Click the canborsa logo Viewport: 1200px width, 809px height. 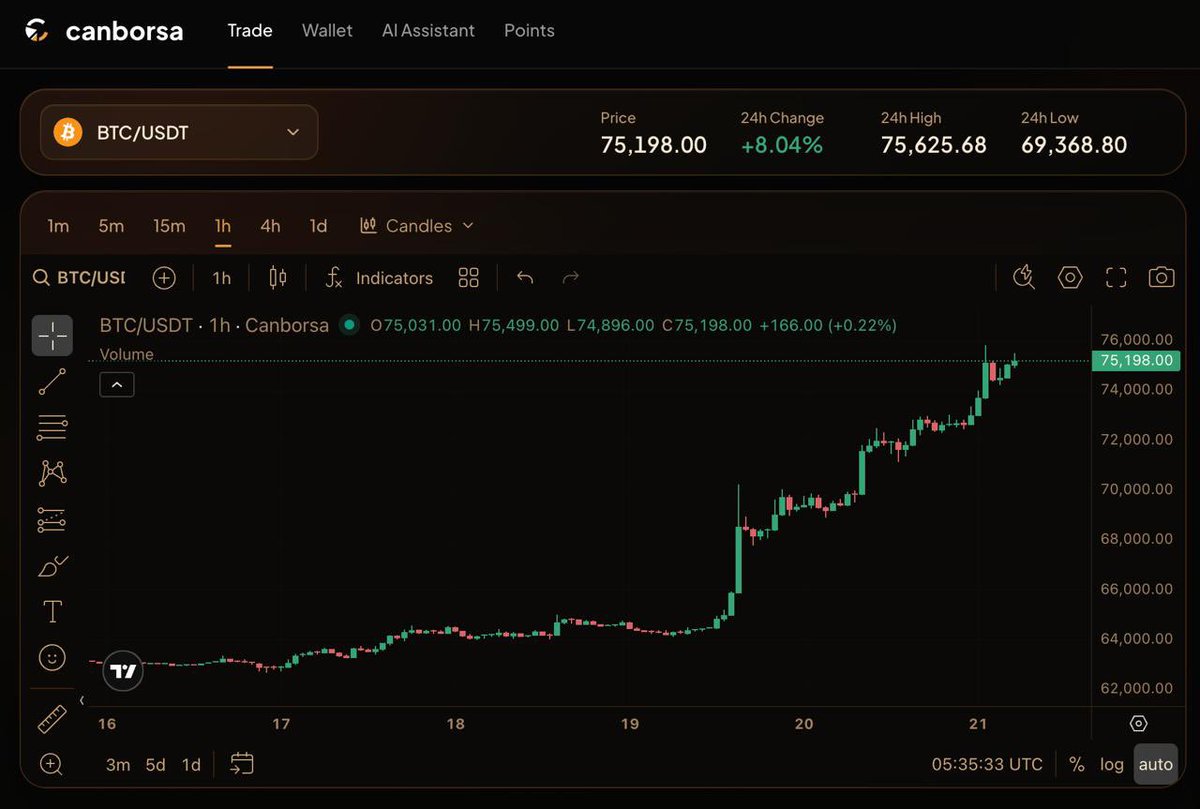[104, 31]
